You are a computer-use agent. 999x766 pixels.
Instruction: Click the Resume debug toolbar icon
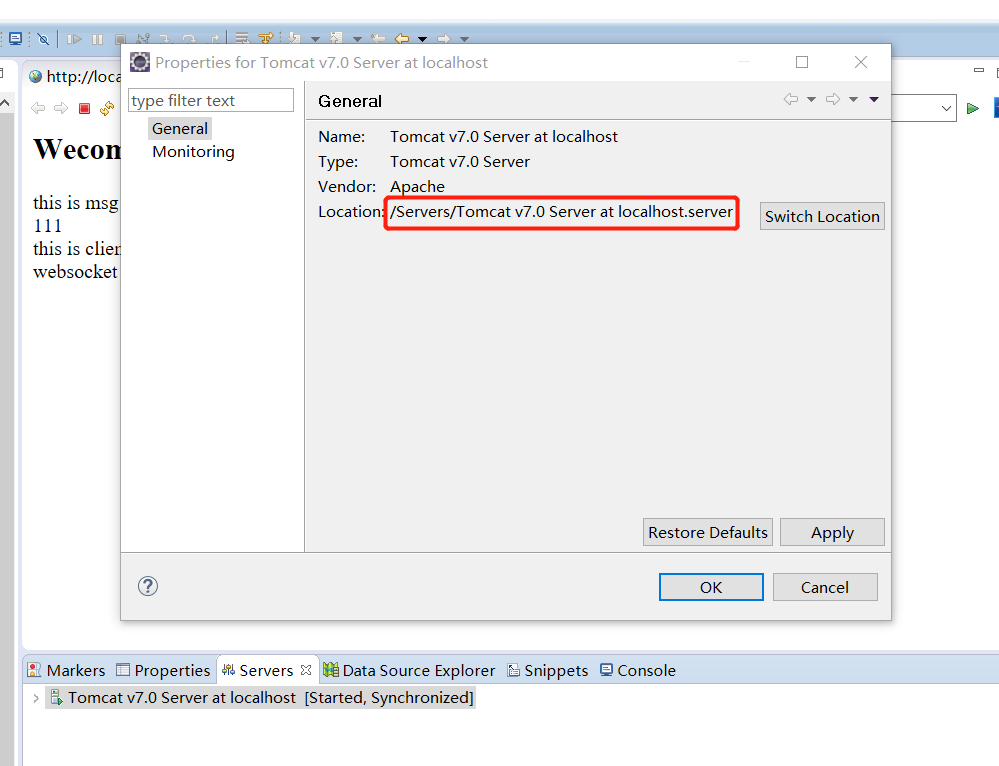(x=75, y=39)
